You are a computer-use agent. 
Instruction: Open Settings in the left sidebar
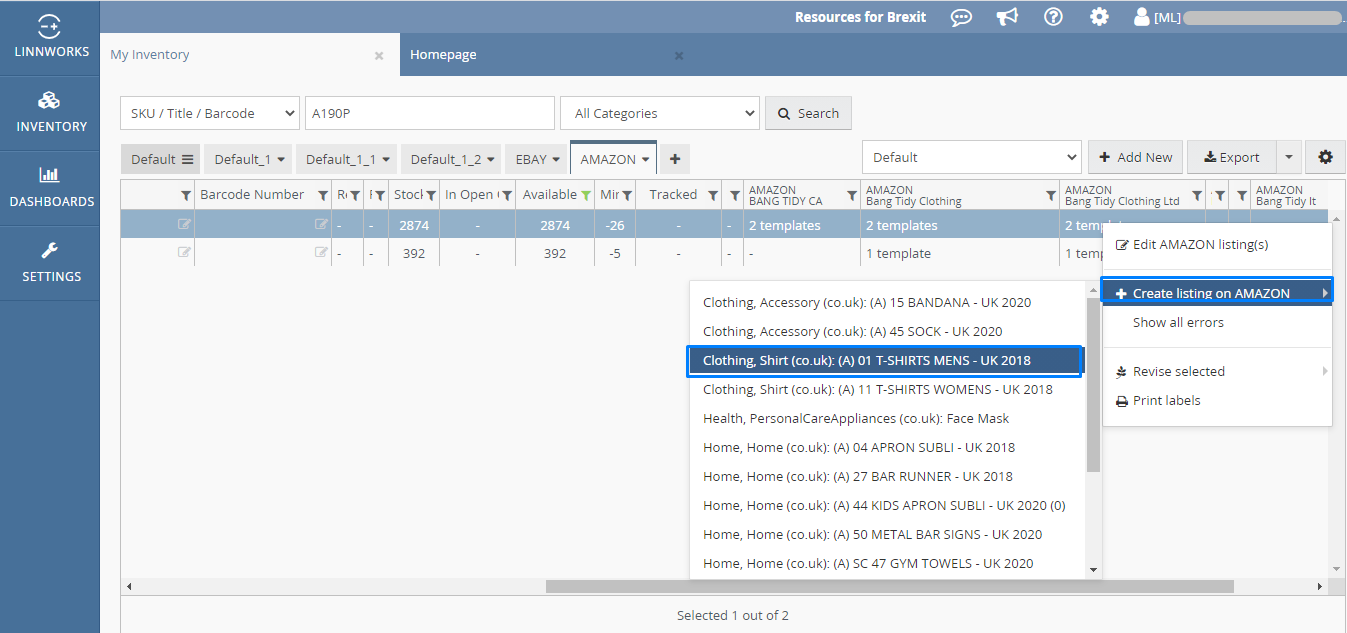tap(50, 262)
